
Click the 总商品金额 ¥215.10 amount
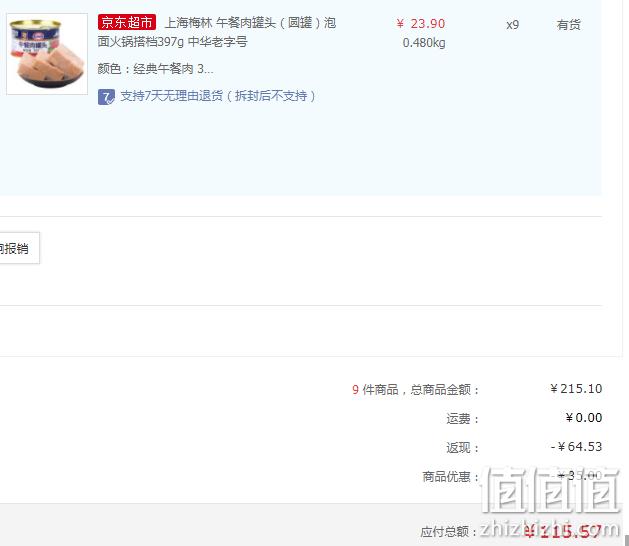[576, 388]
